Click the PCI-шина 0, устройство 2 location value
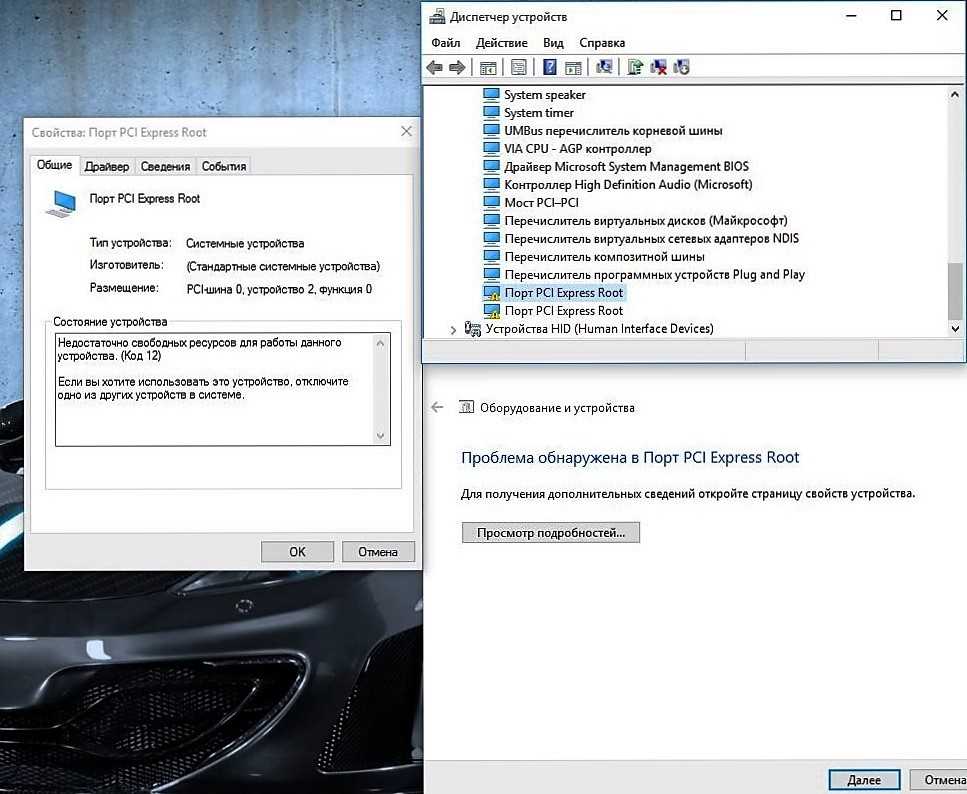 click(279, 289)
